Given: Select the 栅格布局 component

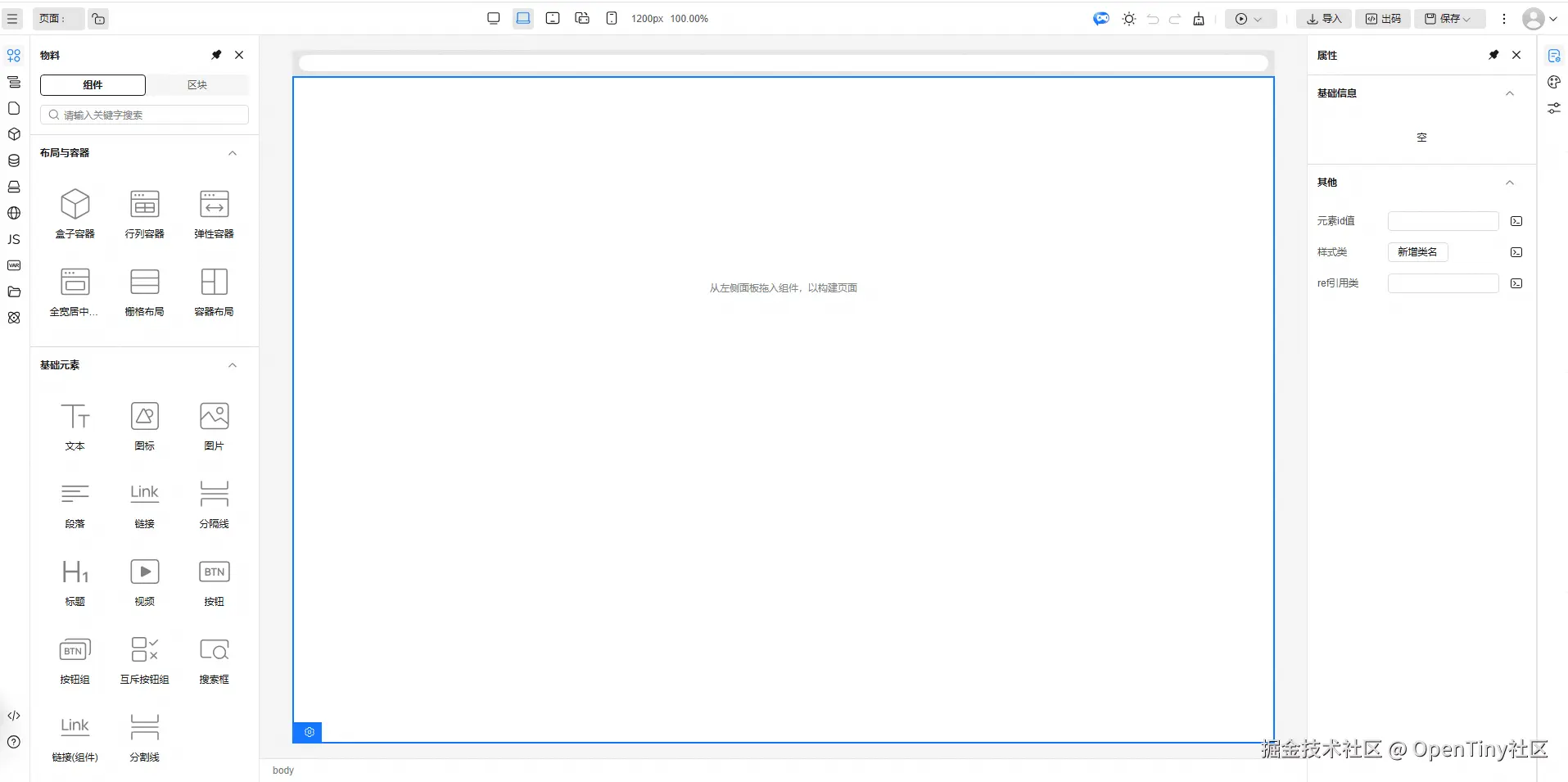Looking at the screenshot, I should pos(145,291).
